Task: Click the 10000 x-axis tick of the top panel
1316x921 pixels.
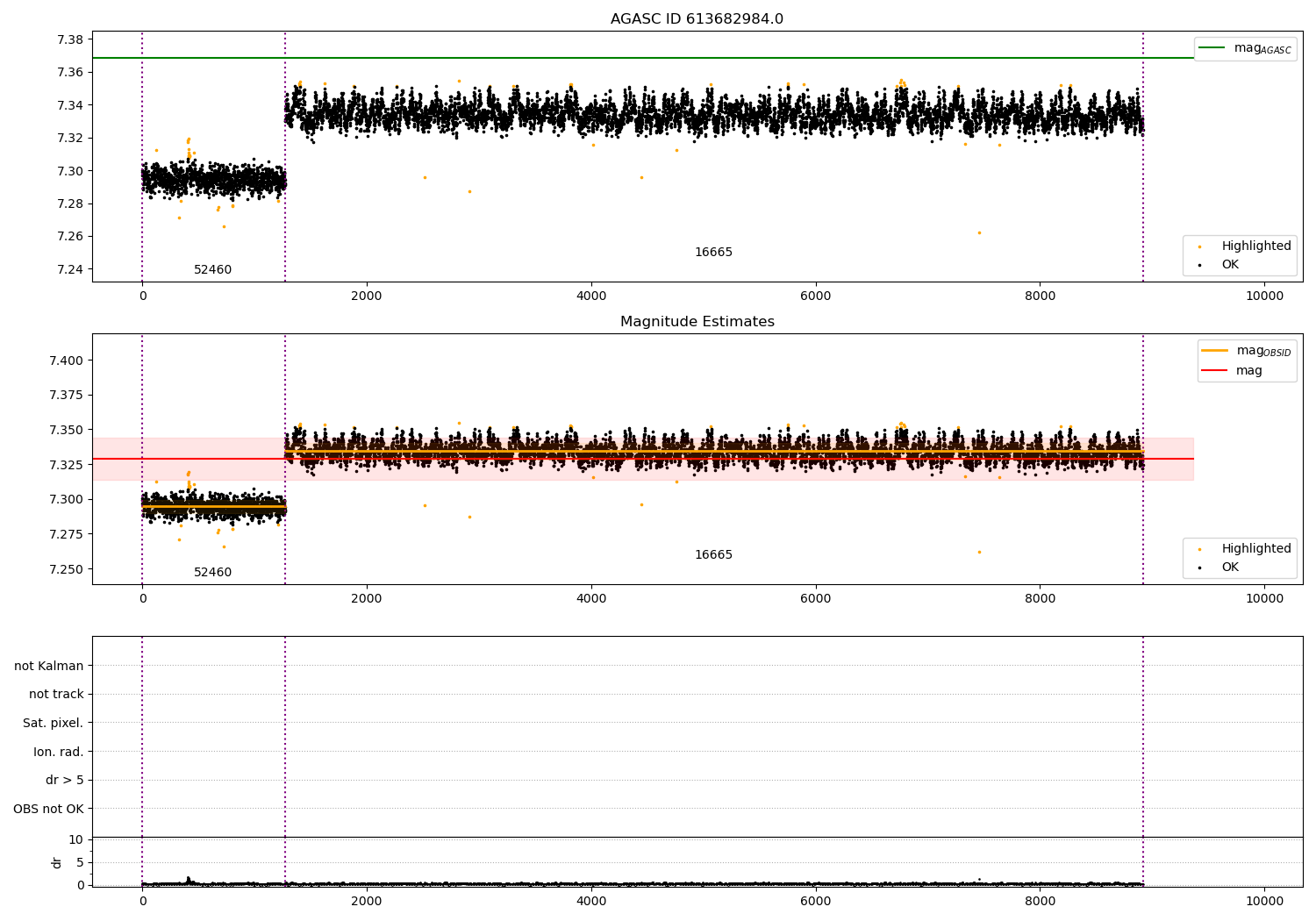Action: (x=1264, y=296)
